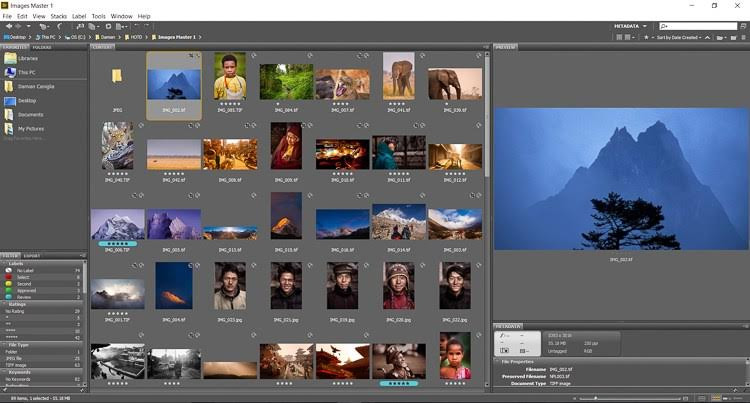Click the Go Back arrow in toolbar

(x=7, y=26)
